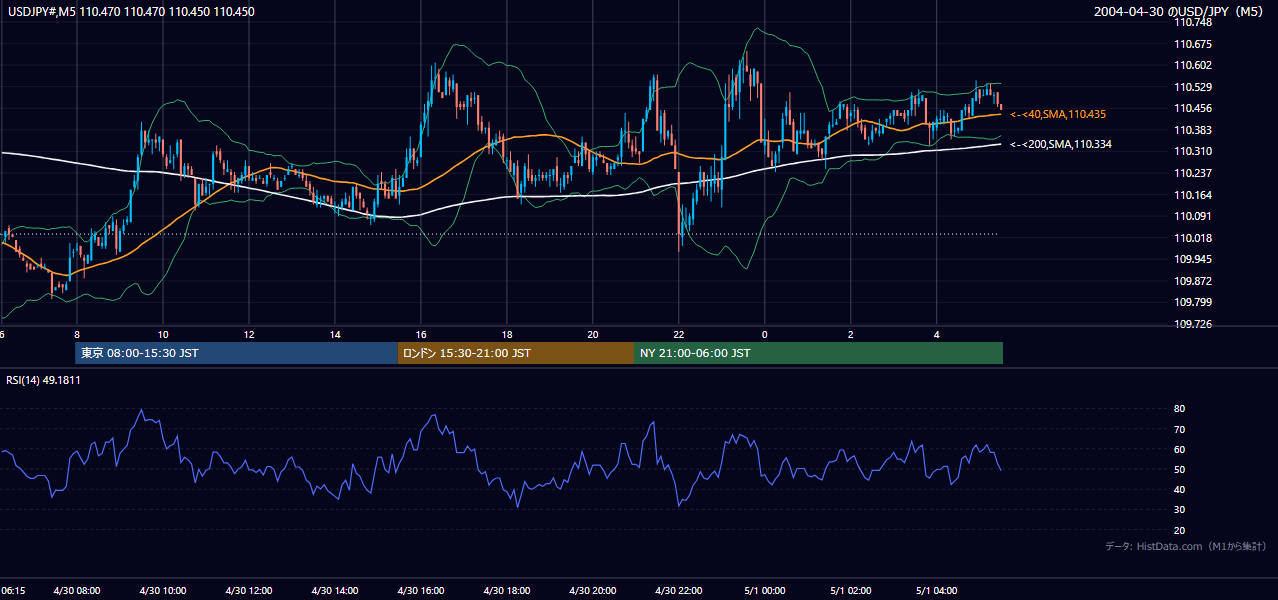Viewport: 1278px width, 600px height.
Task: Click the 5/1 00:00 bottom time label
Action: click(765, 590)
